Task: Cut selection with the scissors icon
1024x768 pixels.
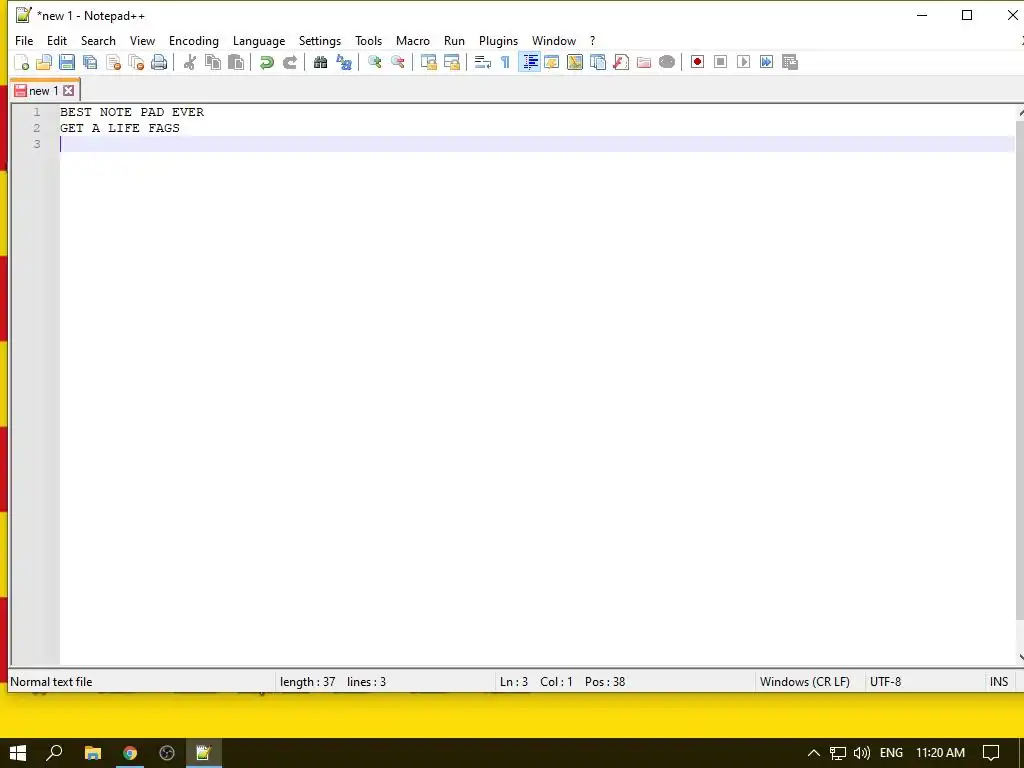Action: coord(189,62)
